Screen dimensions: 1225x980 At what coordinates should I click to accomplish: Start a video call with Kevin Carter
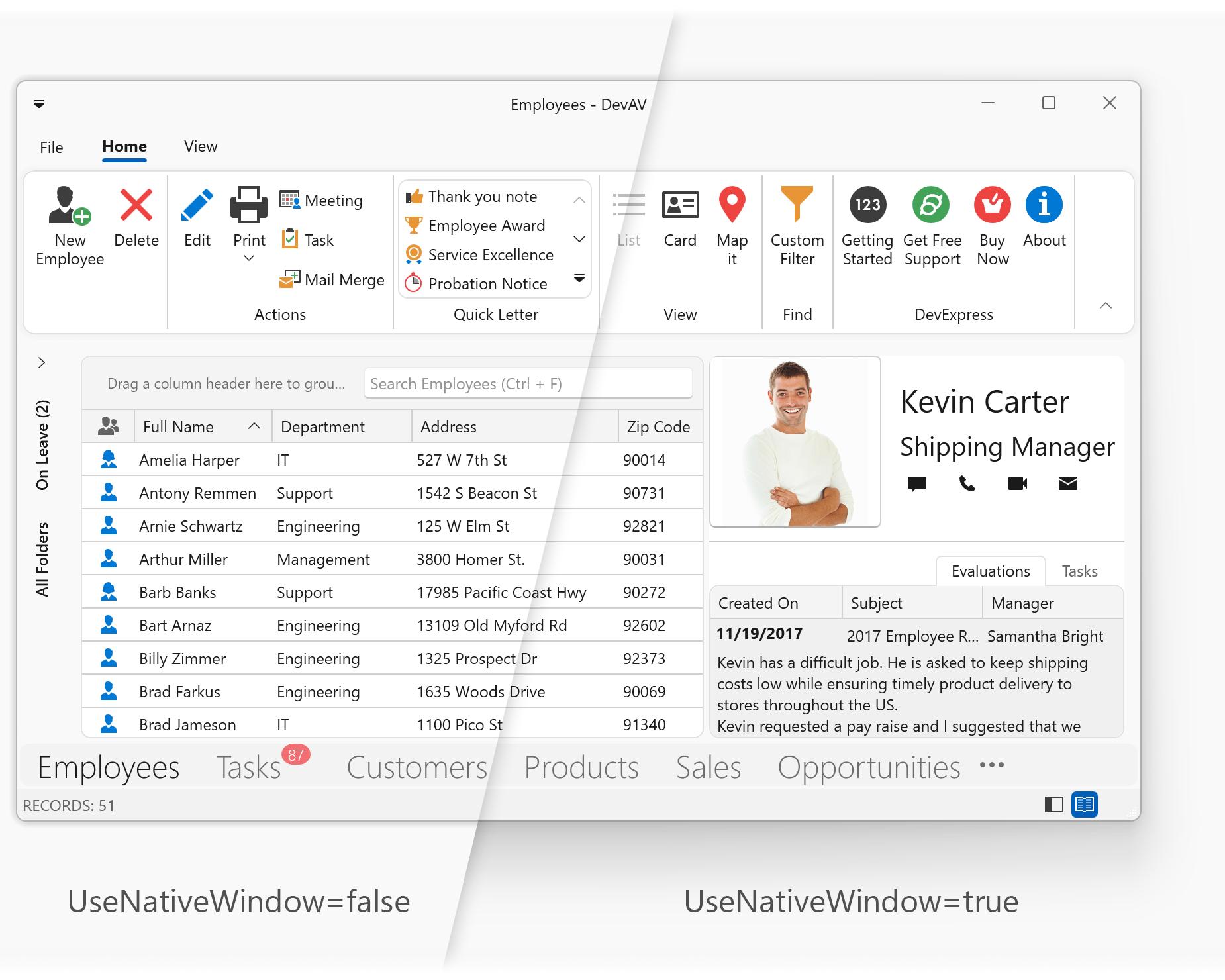1017,483
